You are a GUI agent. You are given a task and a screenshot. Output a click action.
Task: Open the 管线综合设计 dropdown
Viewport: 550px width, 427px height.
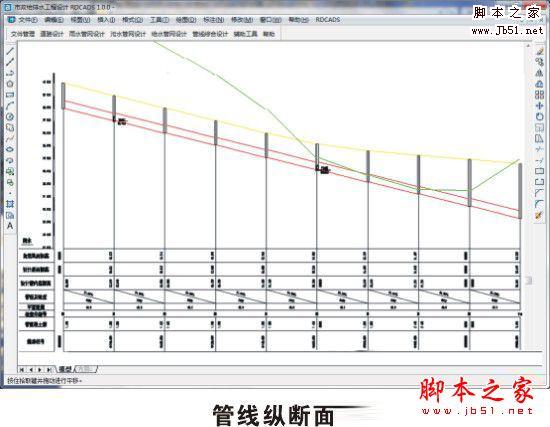(210, 34)
